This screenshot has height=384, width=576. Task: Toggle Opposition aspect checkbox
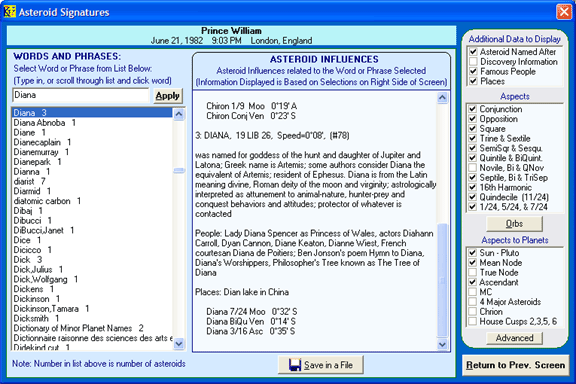coord(473,119)
